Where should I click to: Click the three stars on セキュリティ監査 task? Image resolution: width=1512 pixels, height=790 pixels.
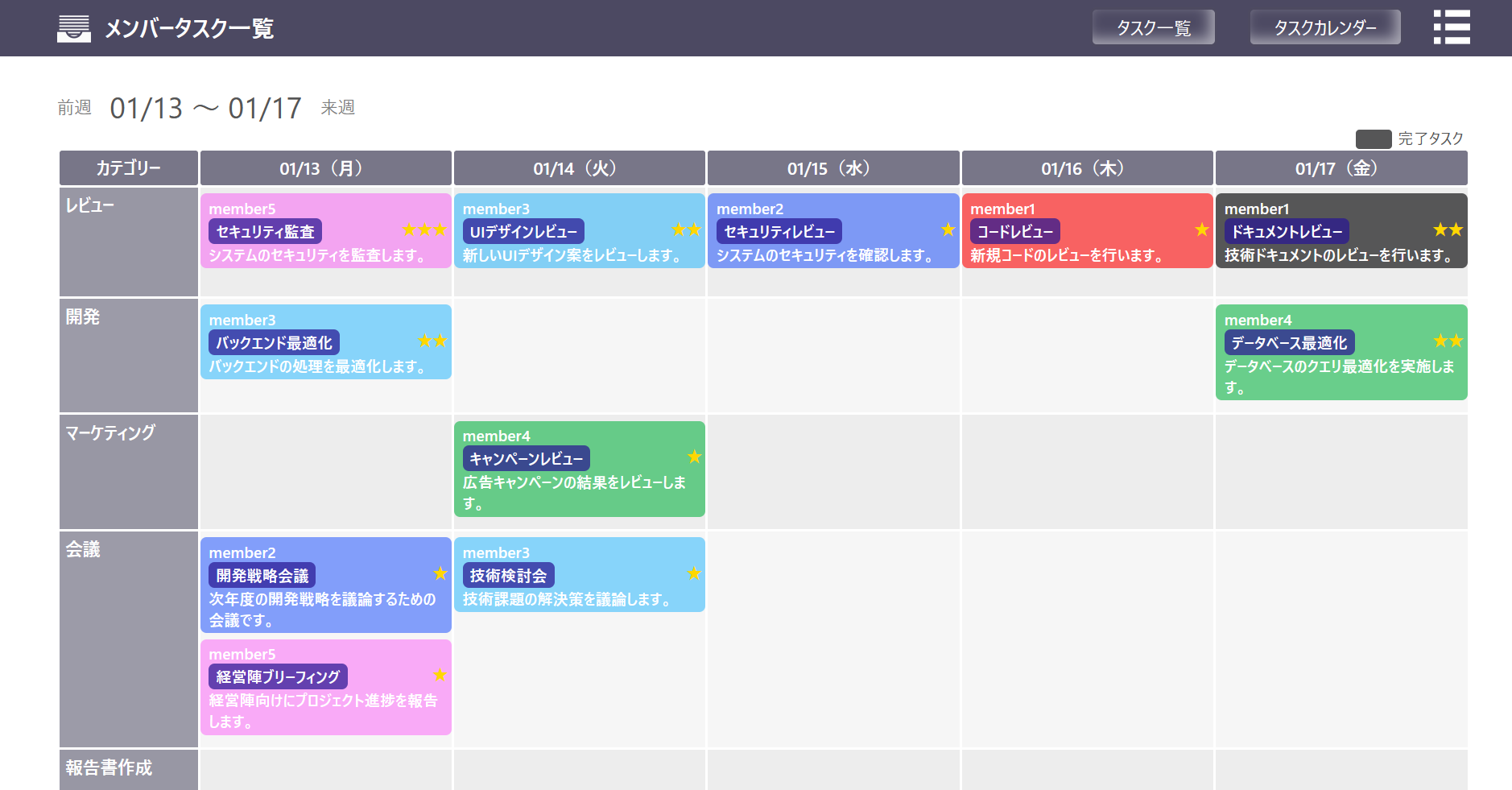[x=424, y=230]
